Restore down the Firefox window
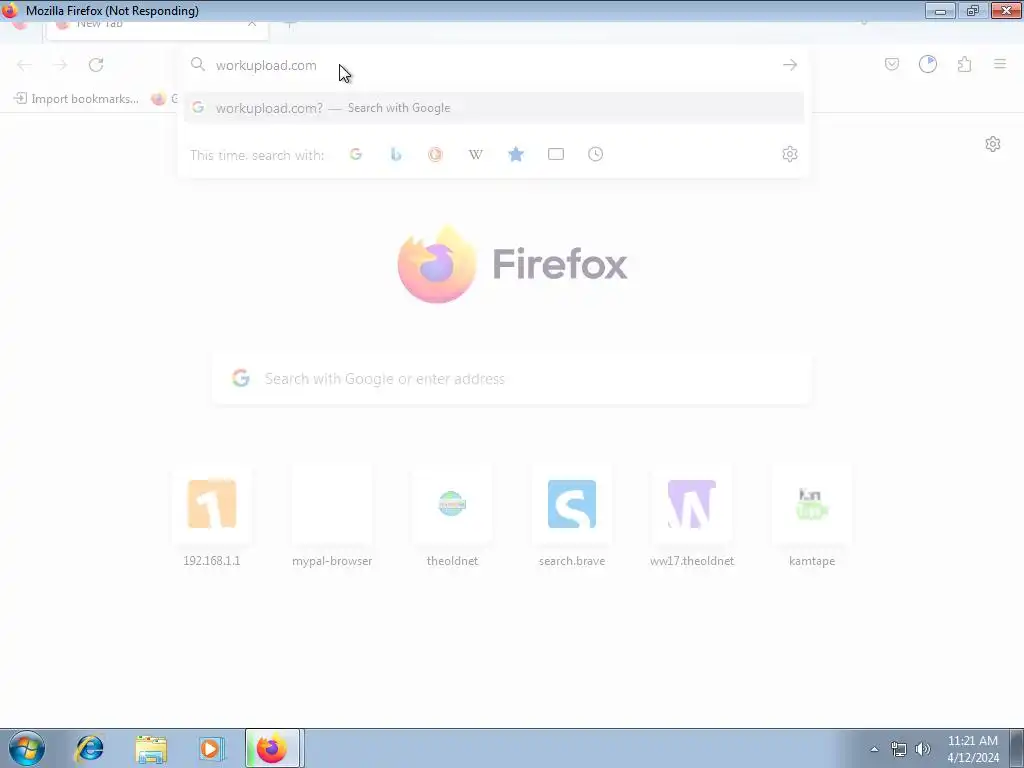Screen dimensions: 1024x768 click(x=972, y=10)
